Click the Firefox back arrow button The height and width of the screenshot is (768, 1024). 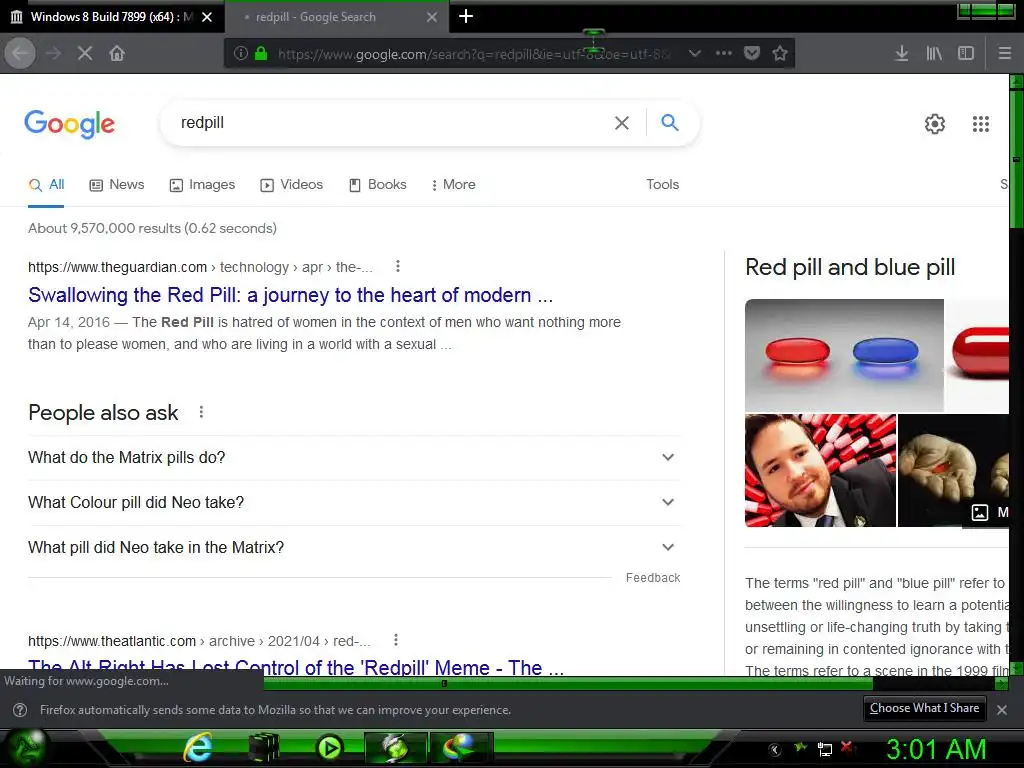(x=20, y=53)
